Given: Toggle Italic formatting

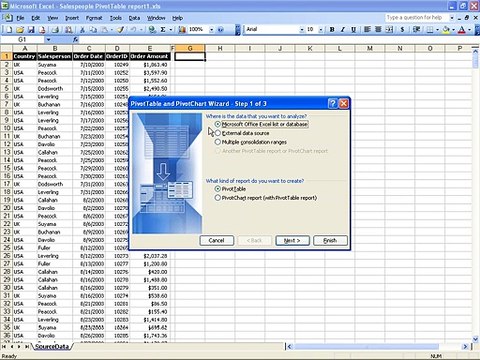Looking at the screenshot, I should click(x=343, y=30).
